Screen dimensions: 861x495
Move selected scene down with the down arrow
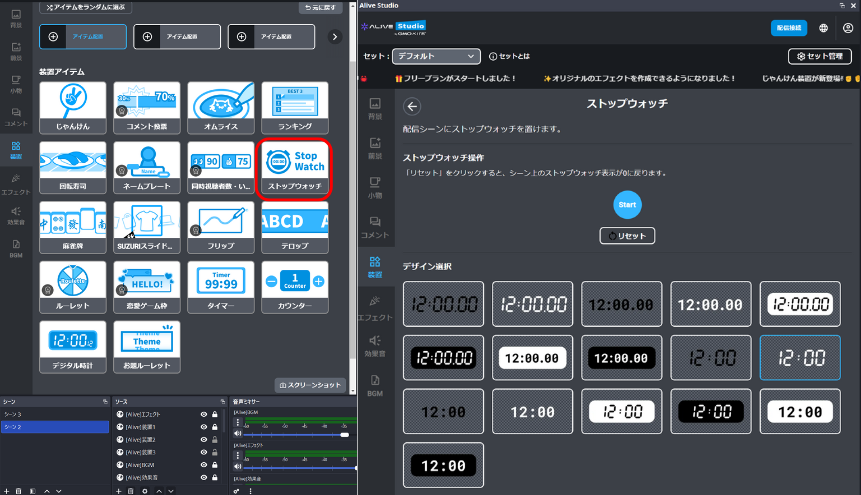click(59, 491)
